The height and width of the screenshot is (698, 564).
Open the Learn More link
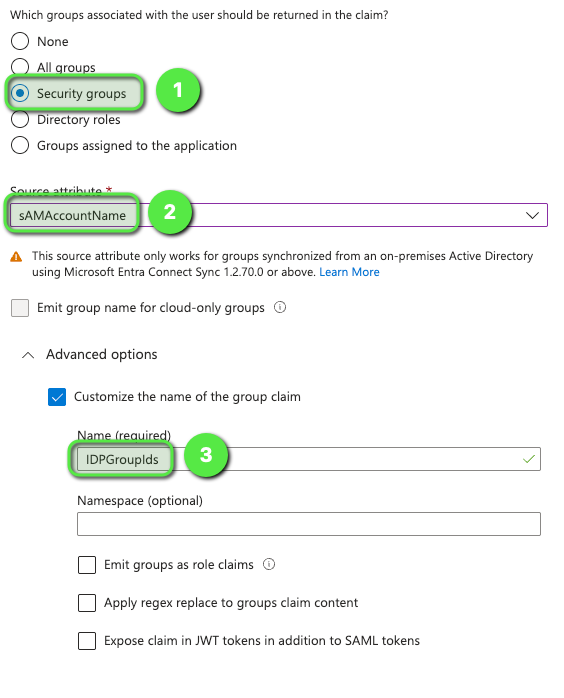pyautogui.click(x=349, y=272)
